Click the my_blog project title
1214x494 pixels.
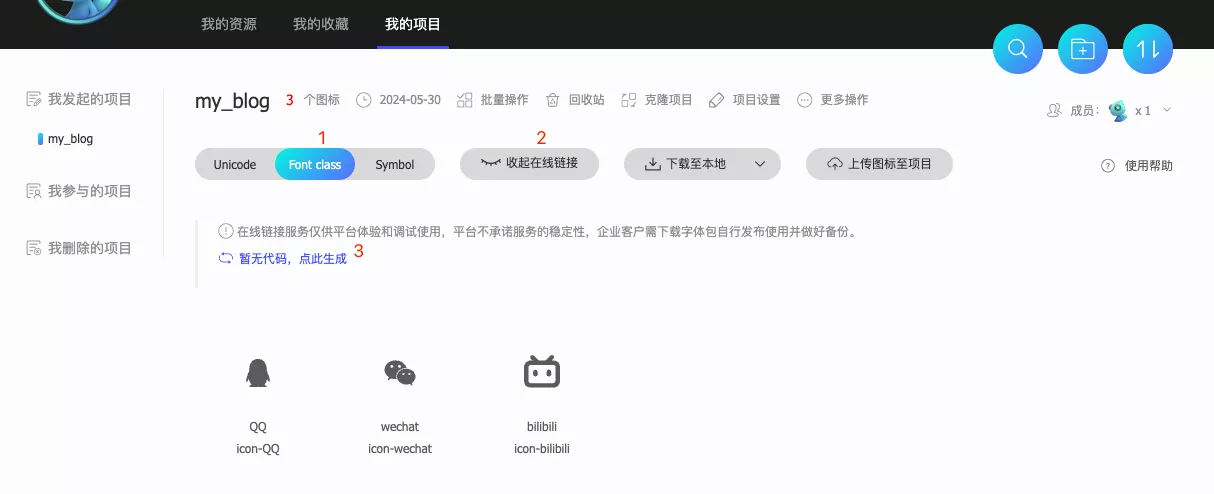pyautogui.click(x=232, y=101)
